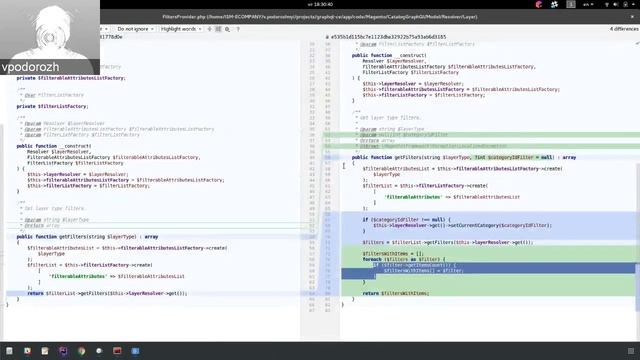
Task: Click 'private $filterListFactory;' line in left pane
Action: (x=52, y=106)
